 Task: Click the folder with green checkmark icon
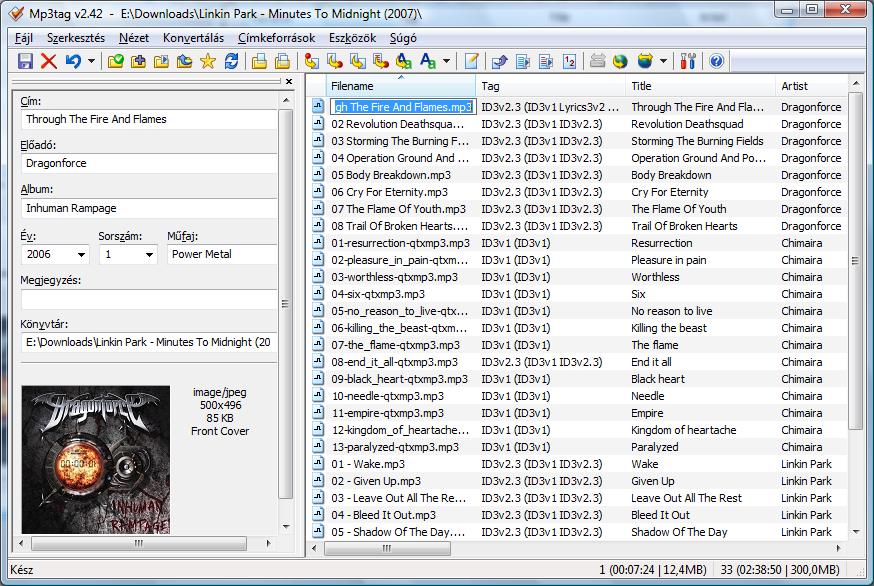pyautogui.click(x=116, y=62)
